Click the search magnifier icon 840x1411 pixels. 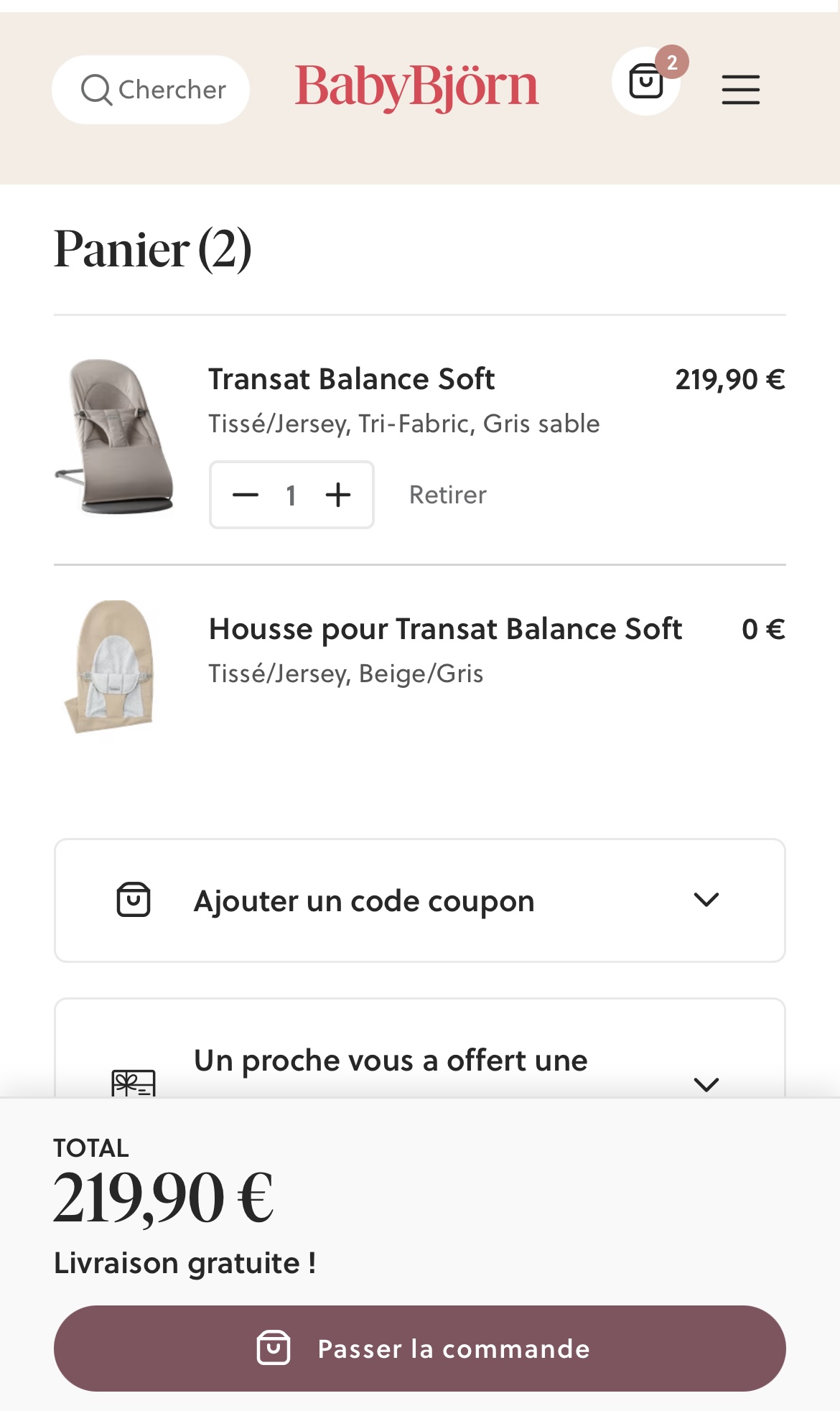[96, 90]
